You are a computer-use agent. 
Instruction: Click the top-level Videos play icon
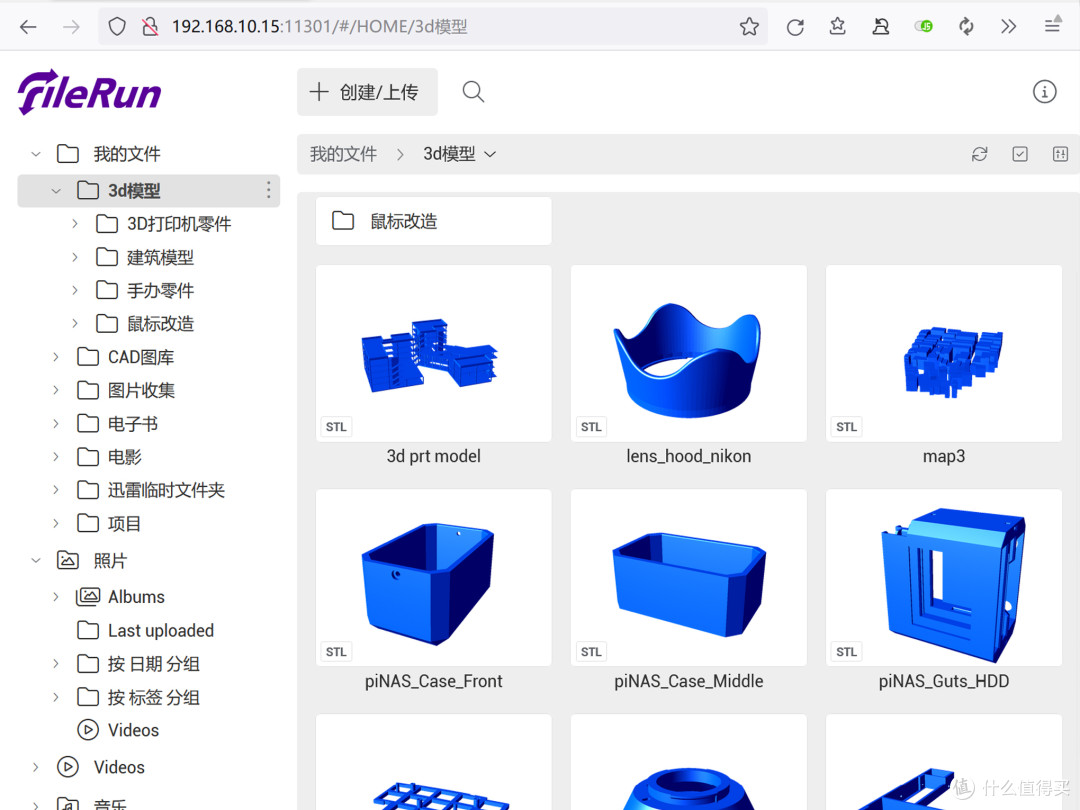68,767
